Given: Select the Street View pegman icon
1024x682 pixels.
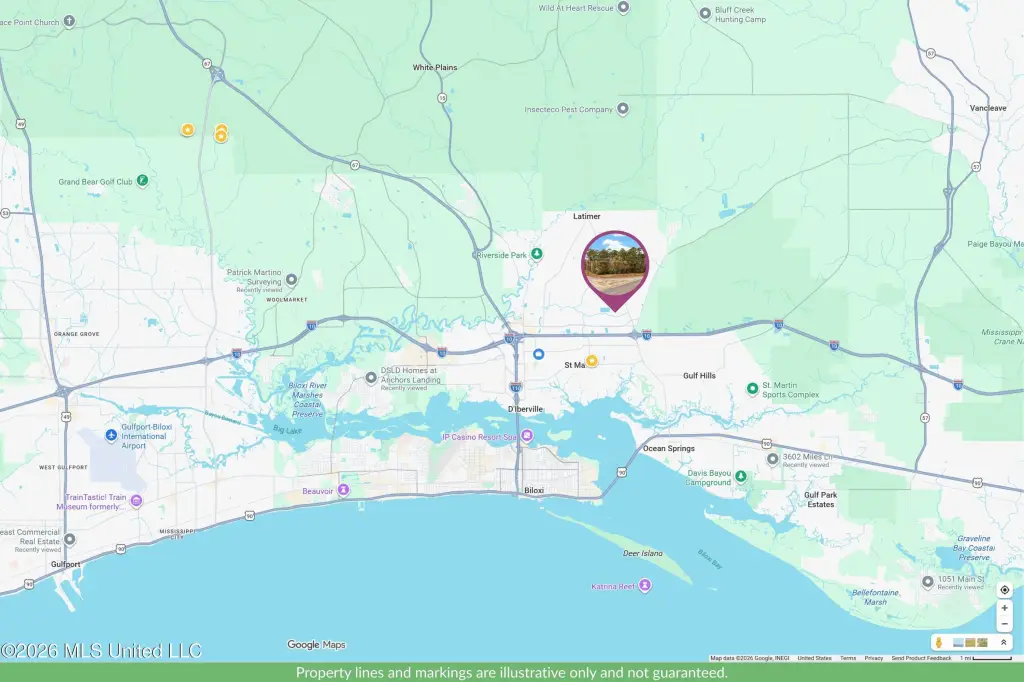Looking at the screenshot, I should pos(939,642).
